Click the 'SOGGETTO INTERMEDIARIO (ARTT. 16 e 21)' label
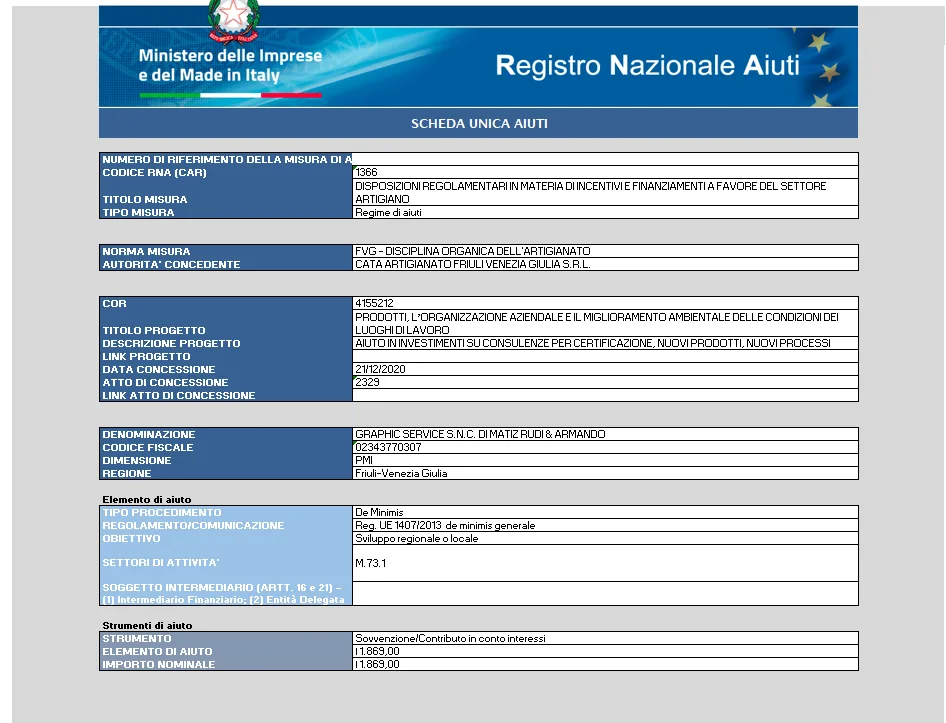This screenshot has width=946, height=723. [x=223, y=593]
